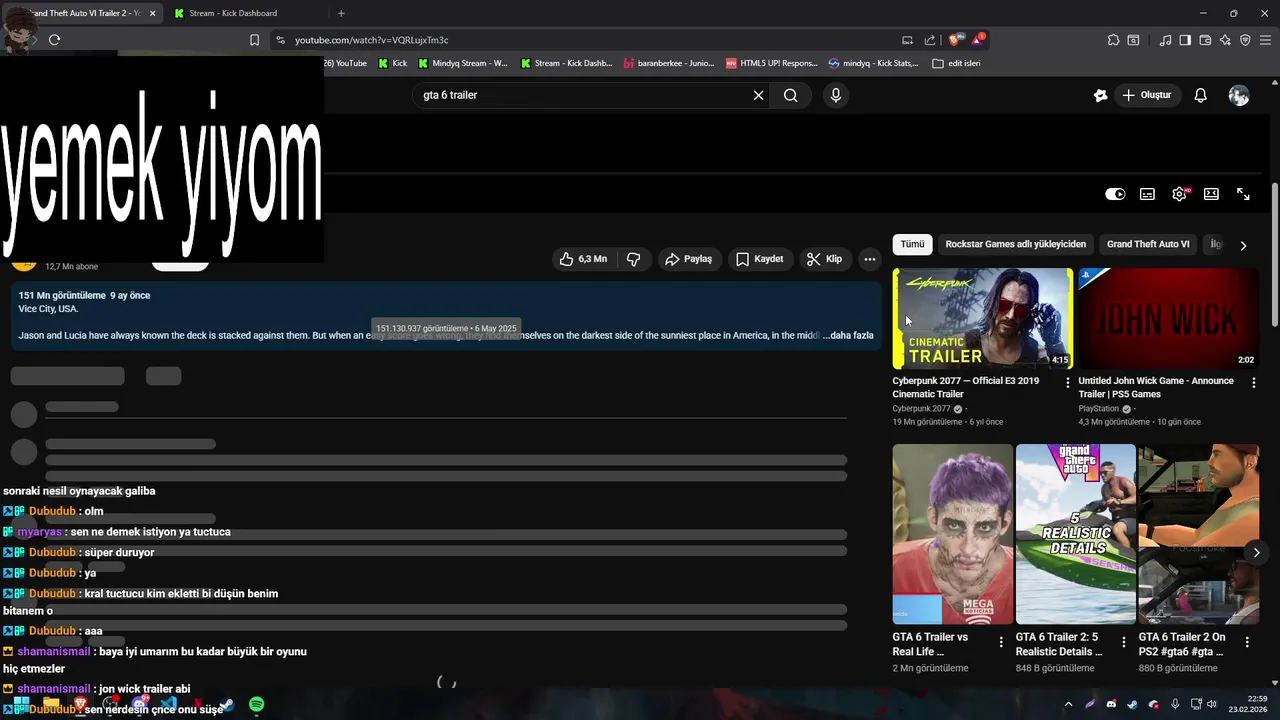Switch the player to theater mode
The image size is (1280, 720).
1211,194
